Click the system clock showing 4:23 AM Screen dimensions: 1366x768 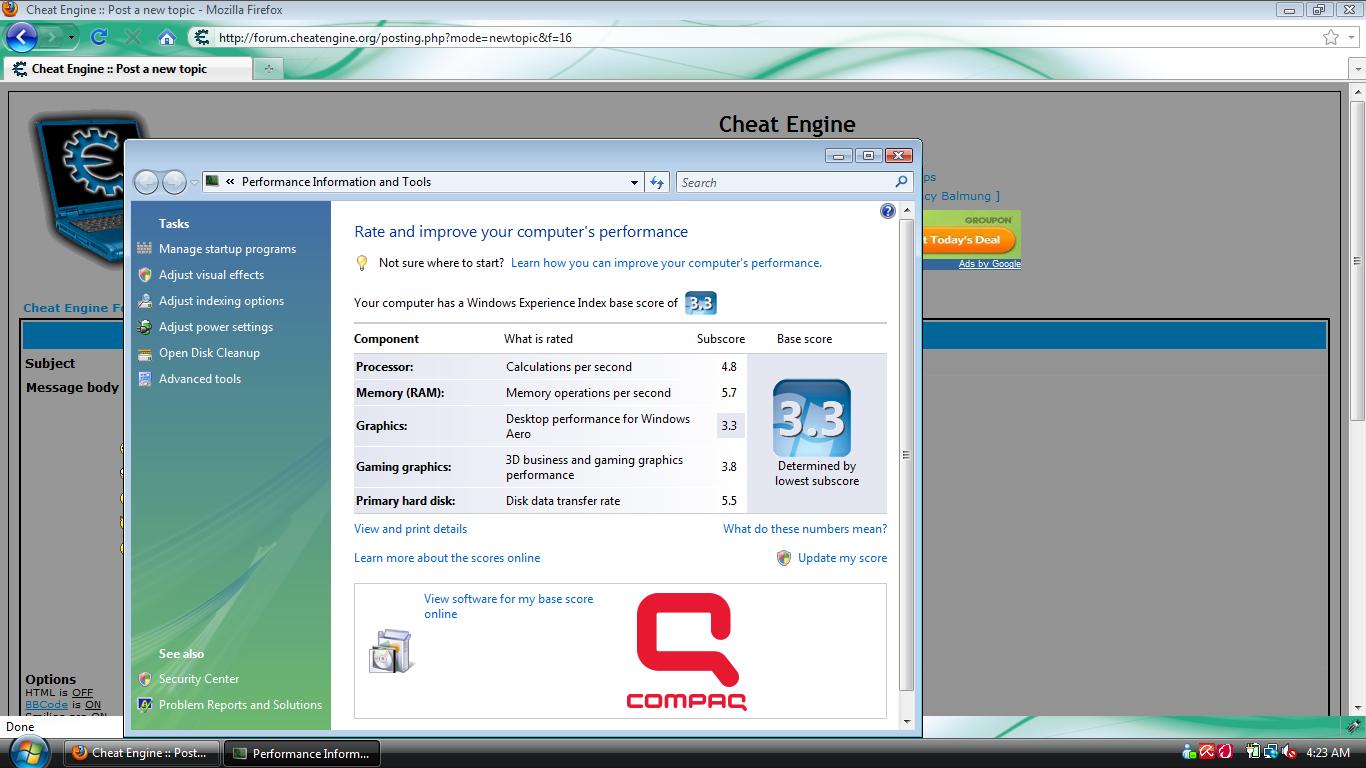[1328, 752]
